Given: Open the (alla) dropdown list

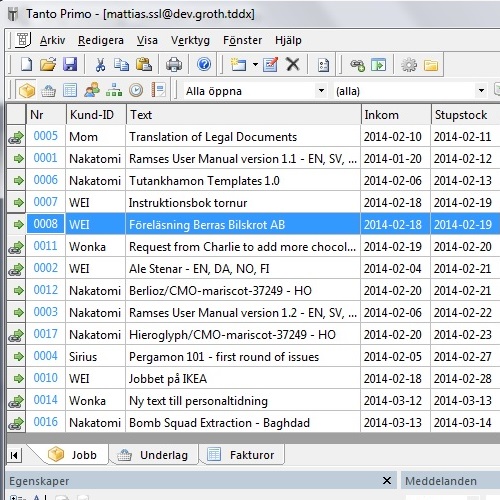Looking at the screenshot, I should 481,91.
